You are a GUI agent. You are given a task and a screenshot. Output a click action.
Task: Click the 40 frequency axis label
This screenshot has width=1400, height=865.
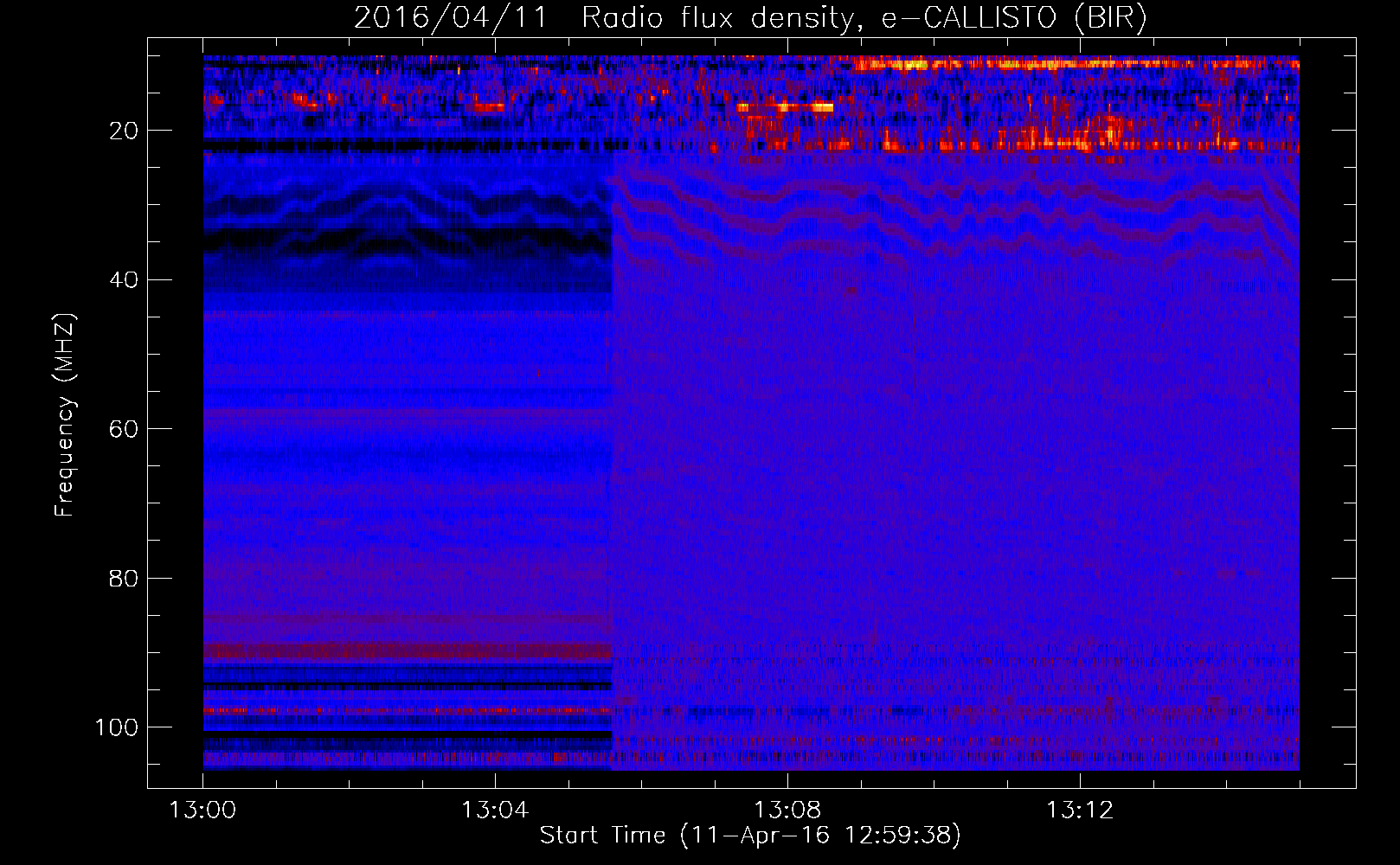124,279
